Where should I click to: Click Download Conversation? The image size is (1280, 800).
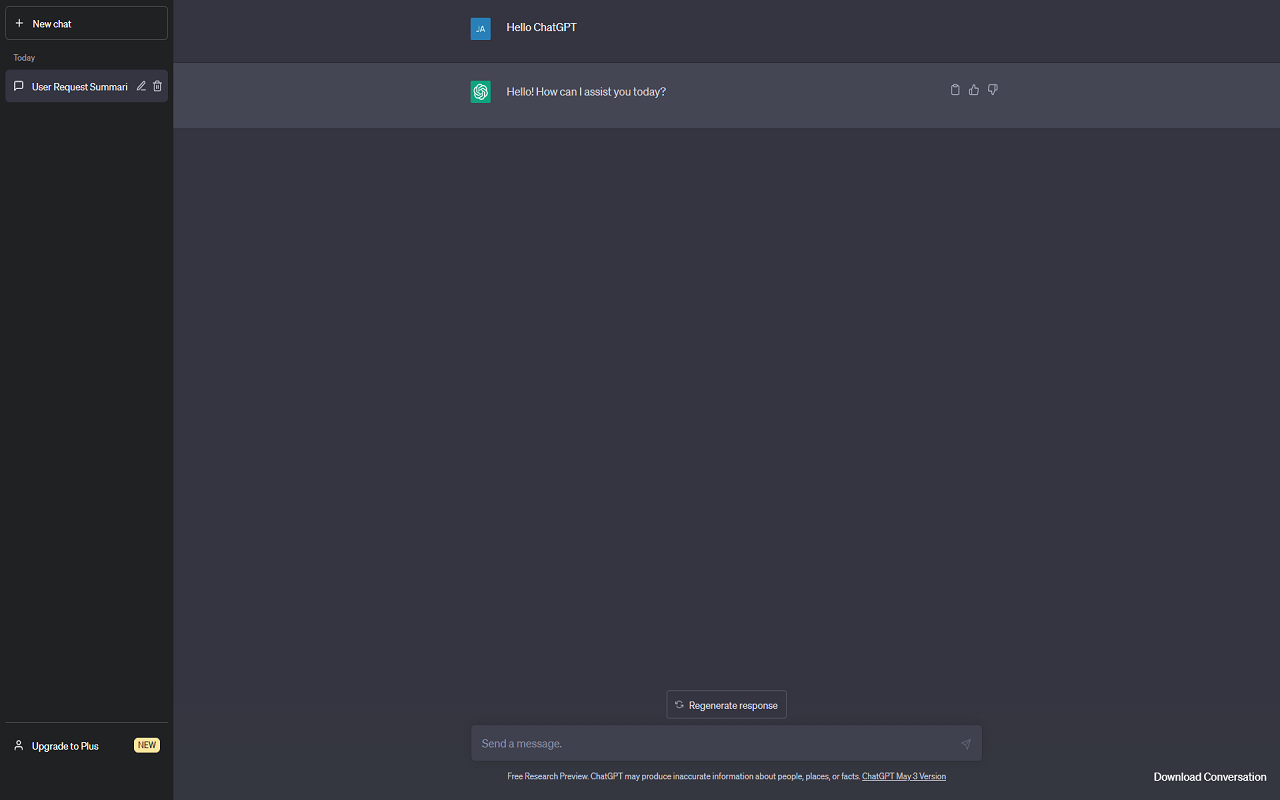click(1210, 777)
